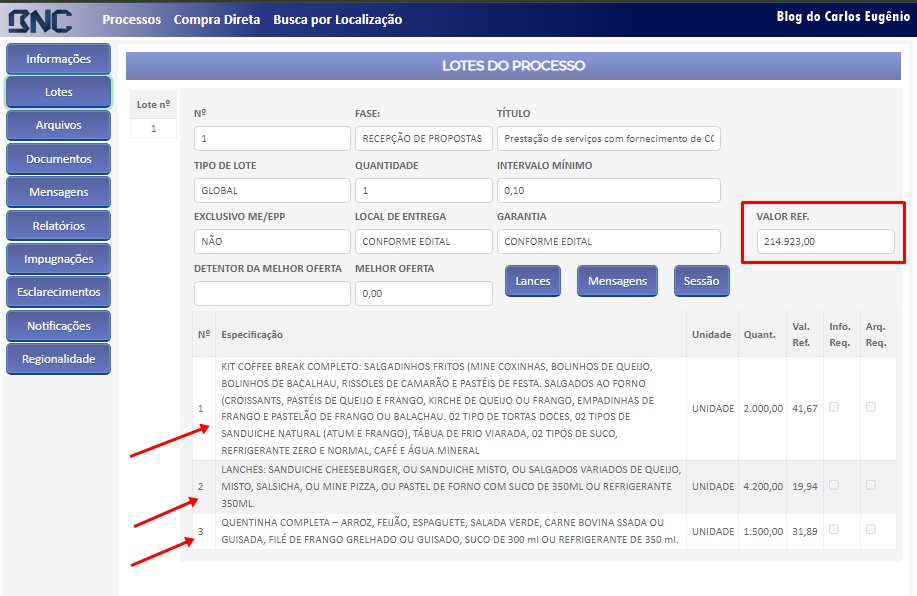Select the Lotes sidebar button
Screen dimensions: 917x596
point(58,92)
